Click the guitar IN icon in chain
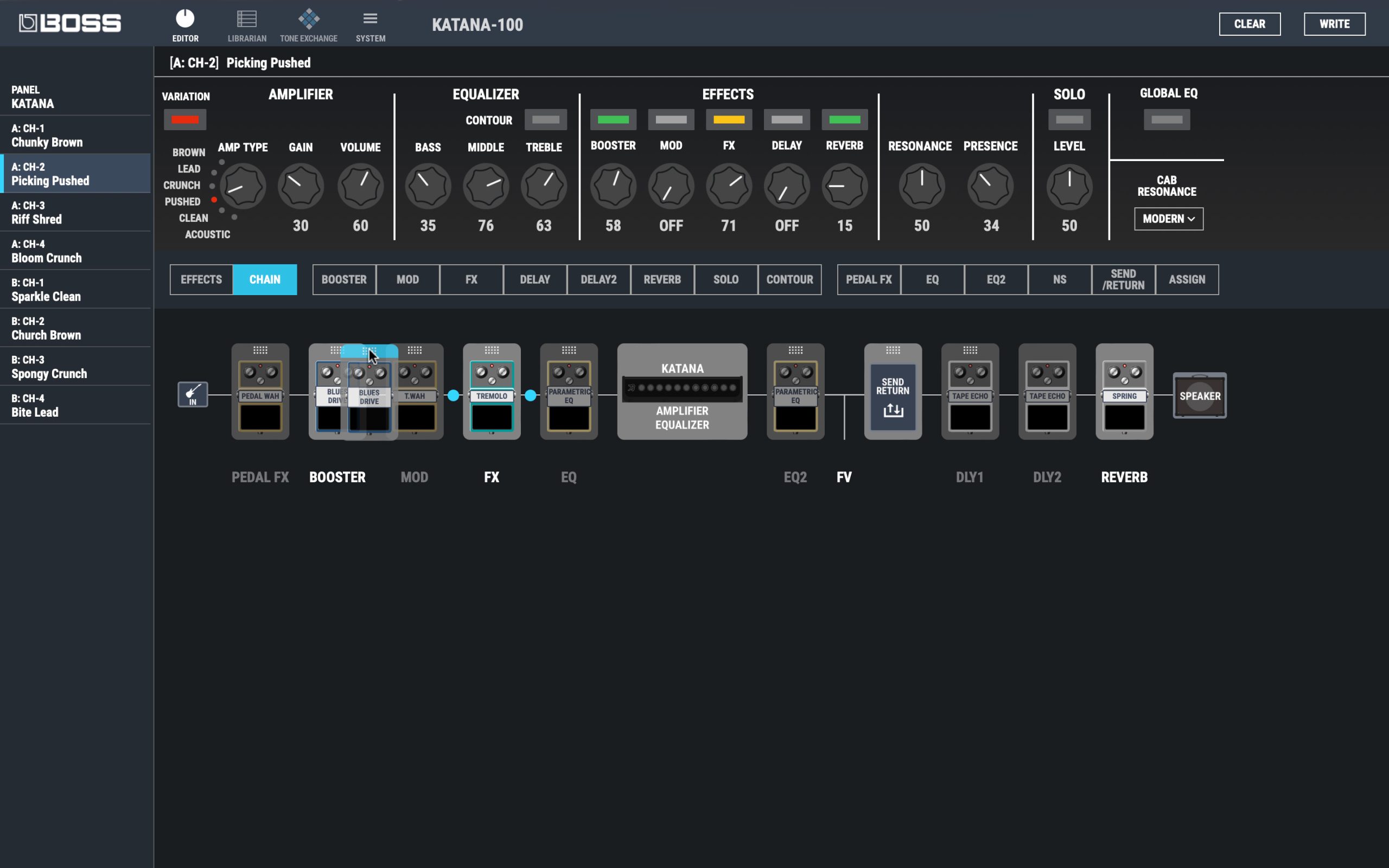The height and width of the screenshot is (868, 1389). coord(193,394)
